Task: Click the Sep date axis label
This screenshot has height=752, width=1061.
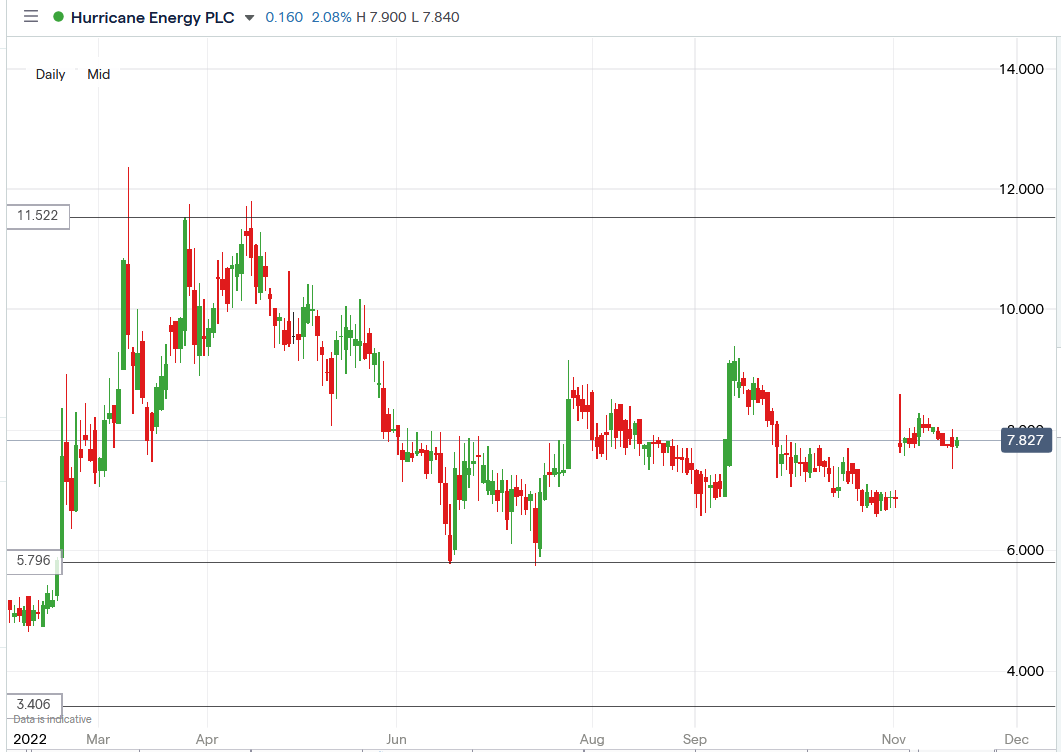Action: click(x=695, y=739)
